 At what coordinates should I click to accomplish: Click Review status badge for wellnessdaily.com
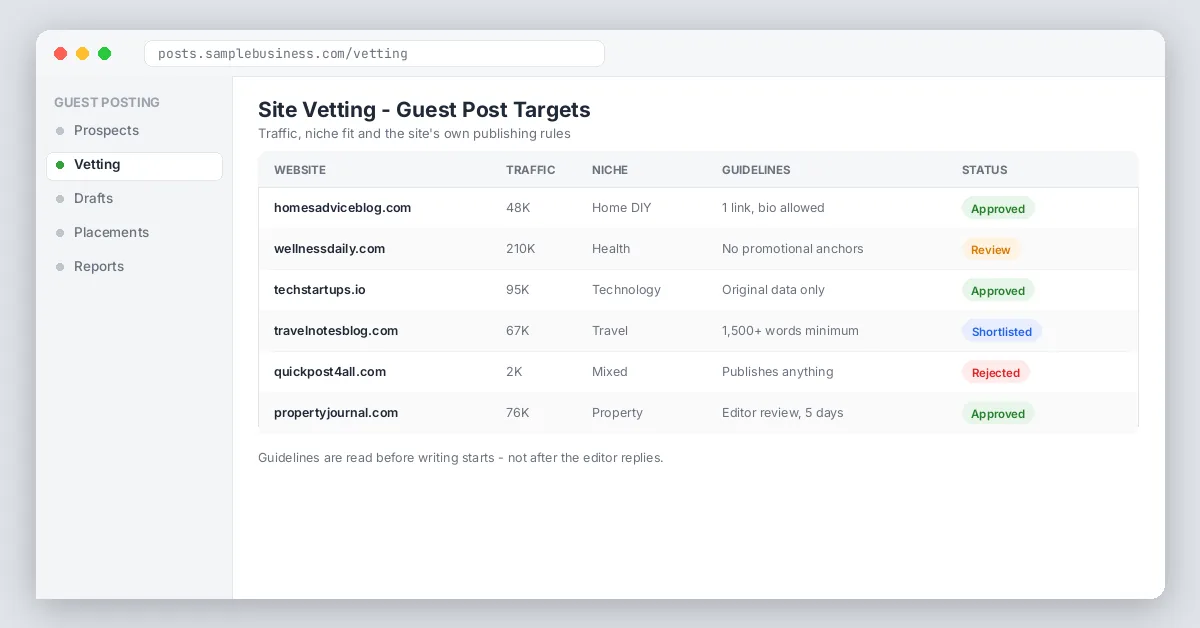(991, 250)
